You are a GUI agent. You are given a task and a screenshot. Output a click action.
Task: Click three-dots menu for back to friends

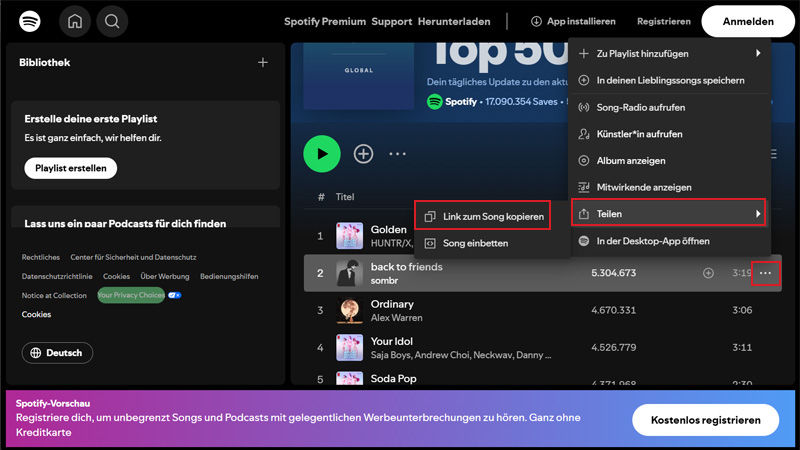point(765,273)
